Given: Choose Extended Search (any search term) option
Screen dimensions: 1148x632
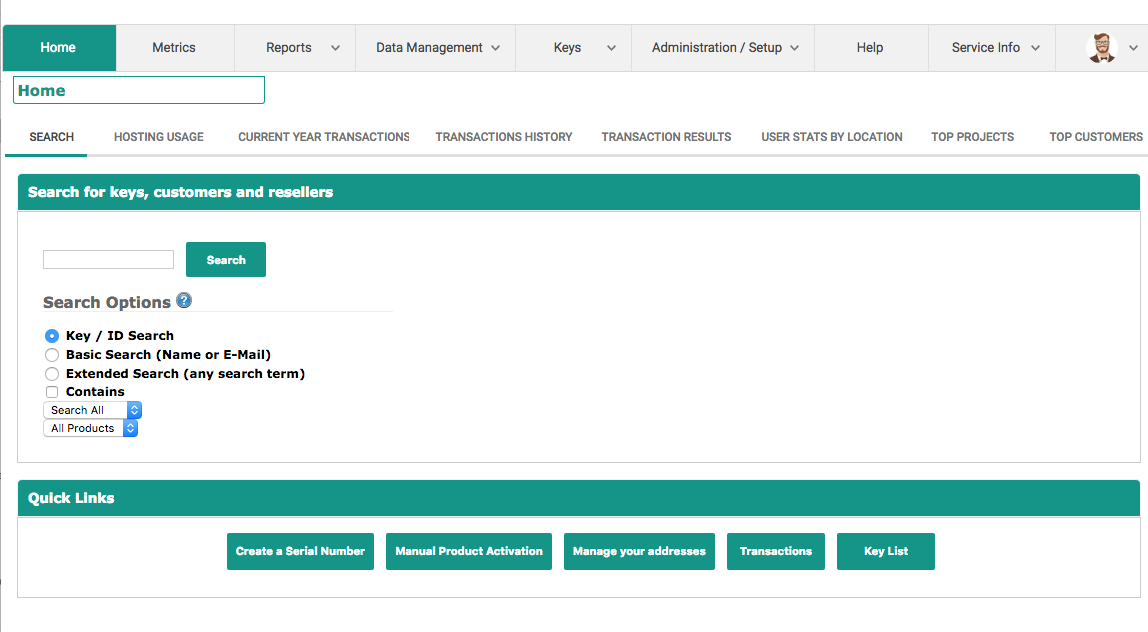Looking at the screenshot, I should click(52, 374).
